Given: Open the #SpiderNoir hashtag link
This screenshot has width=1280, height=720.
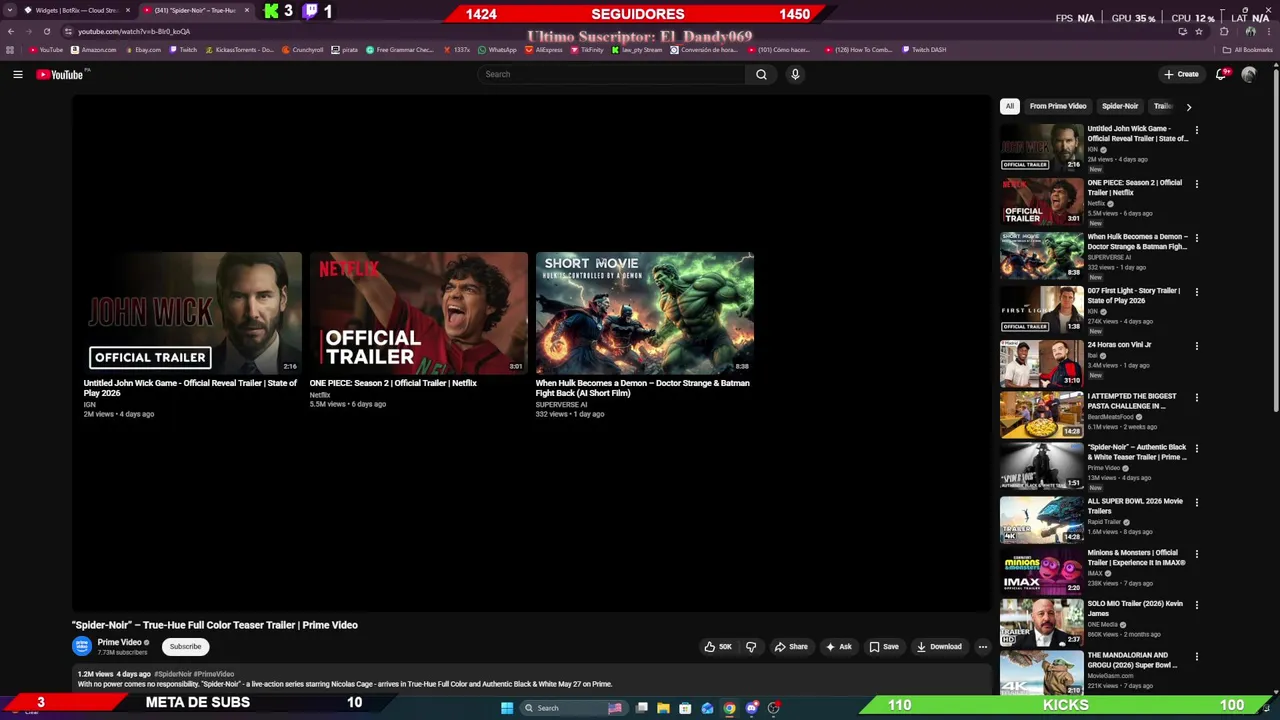Looking at the screenshot, I should point(172,674).
